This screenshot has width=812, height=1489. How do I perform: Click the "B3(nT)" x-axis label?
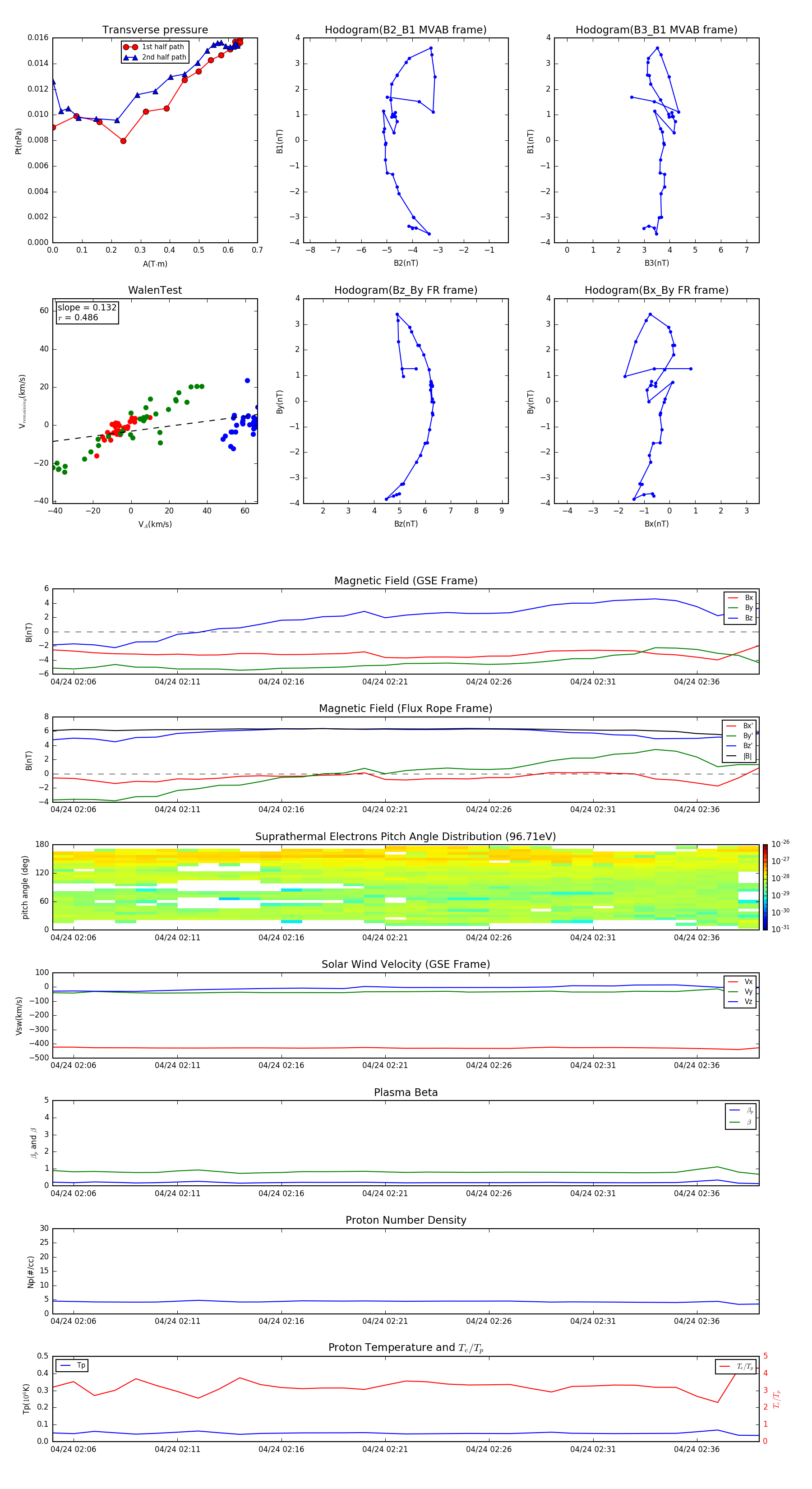click(656, 263)
